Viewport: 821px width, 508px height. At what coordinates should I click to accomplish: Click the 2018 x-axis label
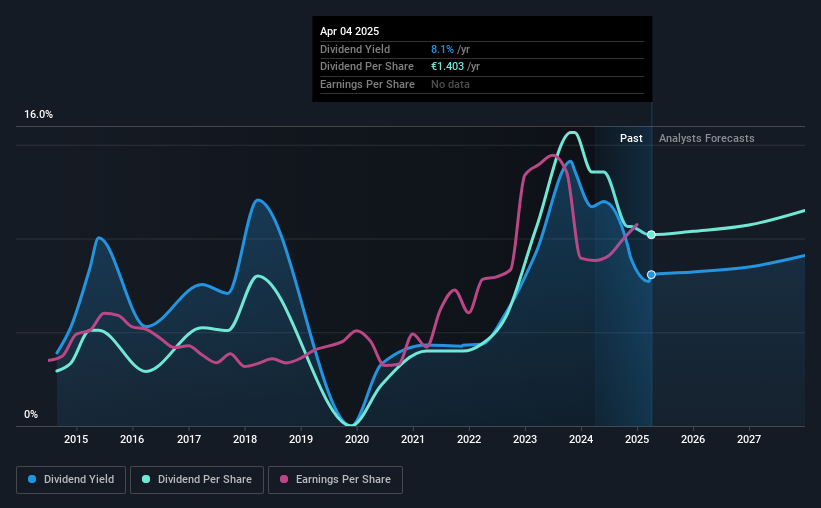[x=245, y=439]
